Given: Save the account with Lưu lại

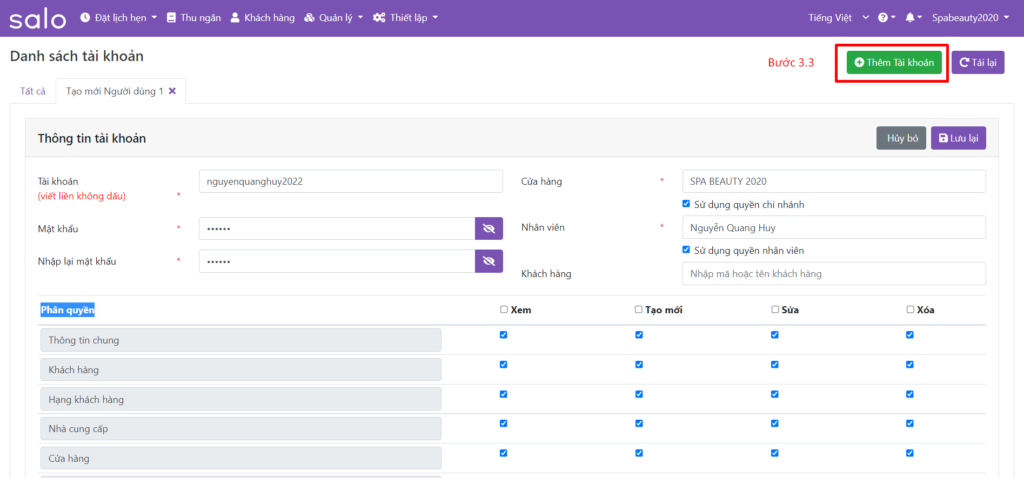Looking at the screenshot, I should click(958, 138).
